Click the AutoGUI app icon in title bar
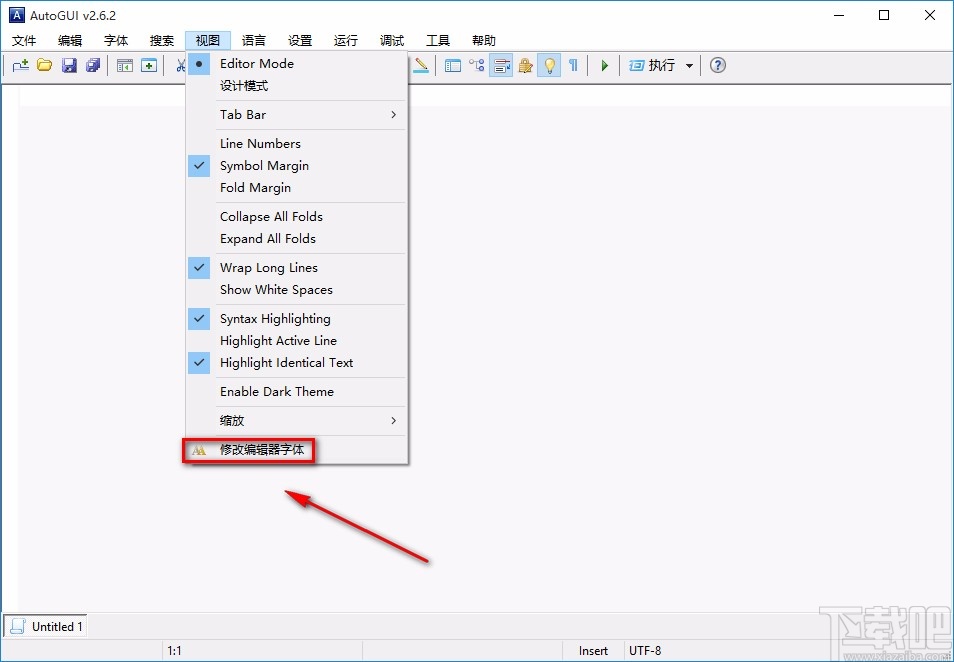Screen dimensions: 954x662 [16, 15]
